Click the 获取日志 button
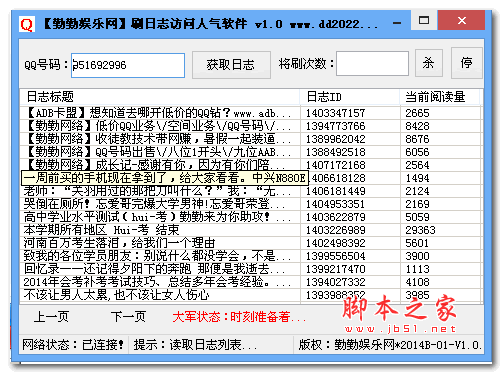Screen dimensions: 503x375 click(231, 65)
